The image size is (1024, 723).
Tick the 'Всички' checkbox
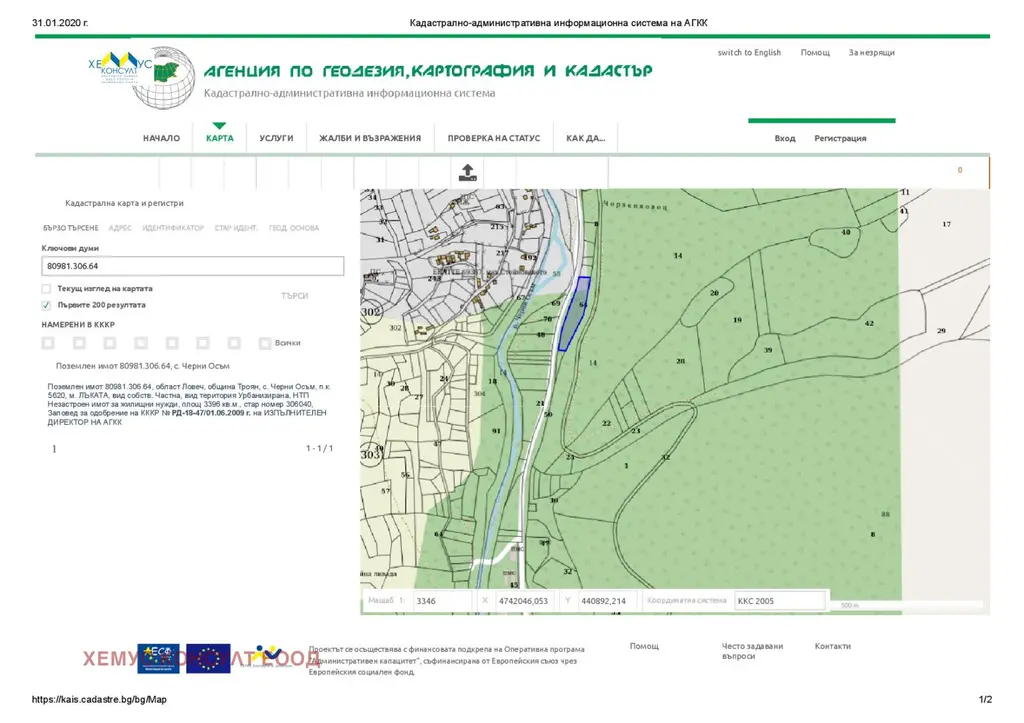pos(264,343)
